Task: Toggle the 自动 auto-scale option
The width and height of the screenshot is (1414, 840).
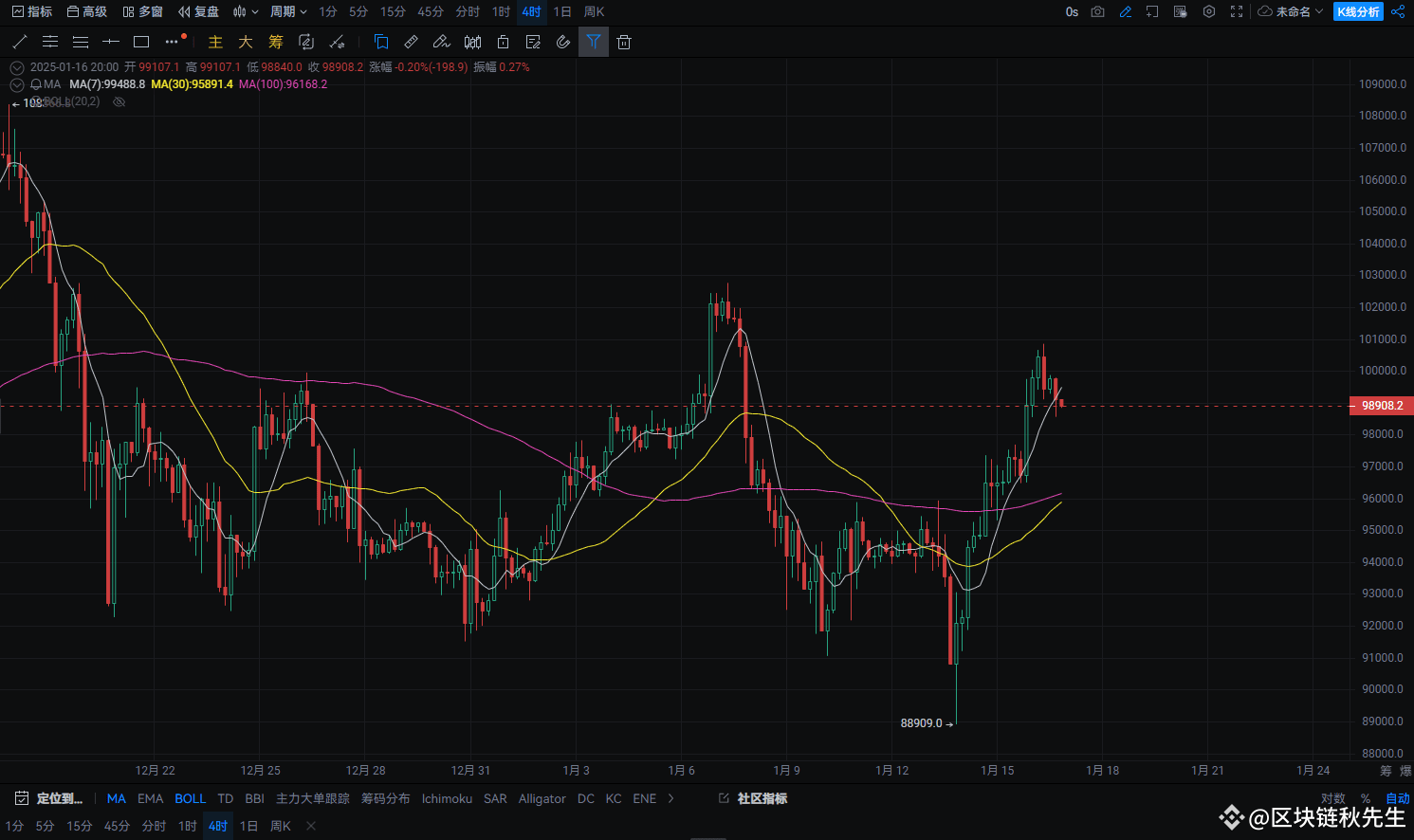Action: [1398, 798]
